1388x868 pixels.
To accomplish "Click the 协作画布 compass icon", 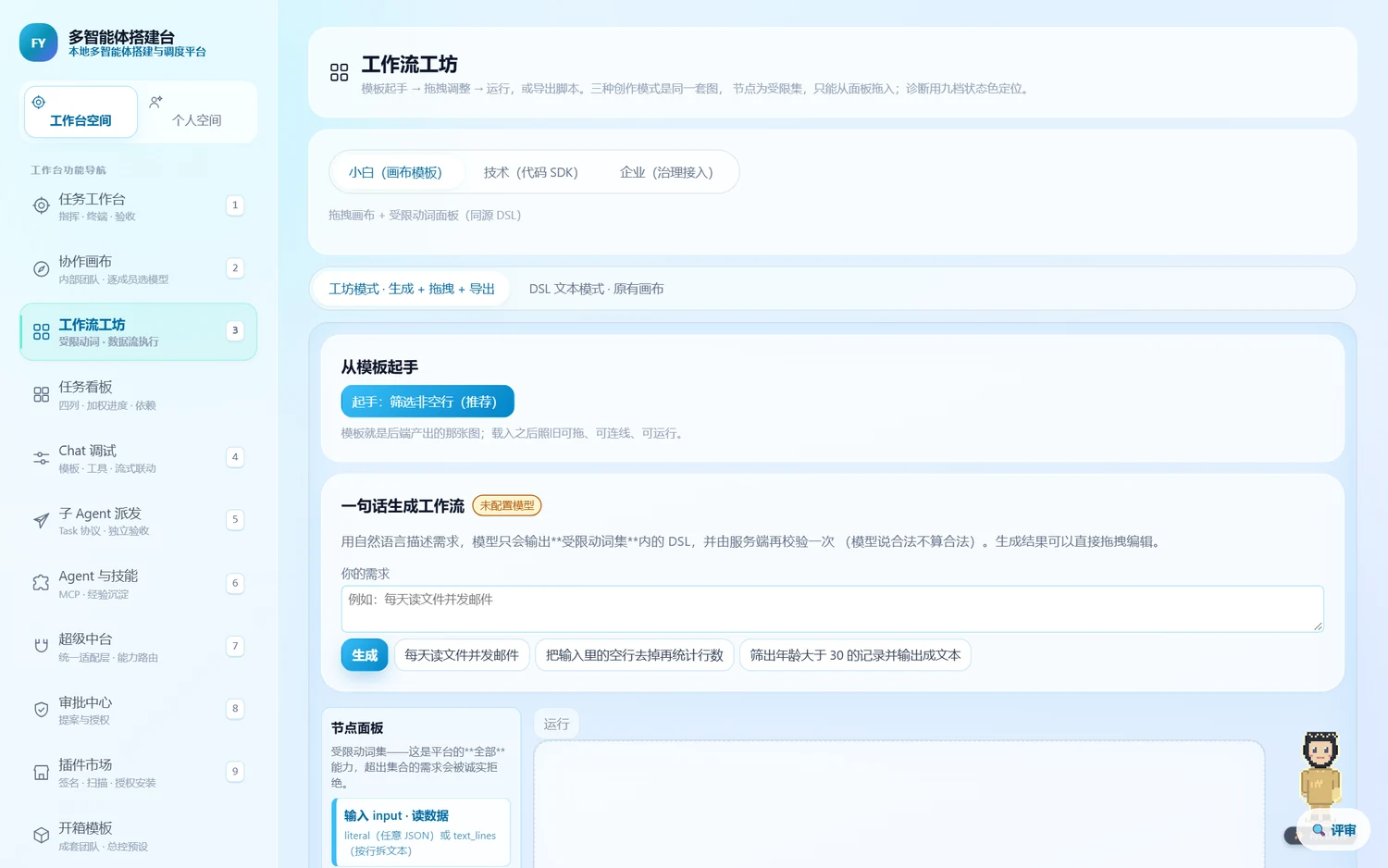I will (41, 269).
